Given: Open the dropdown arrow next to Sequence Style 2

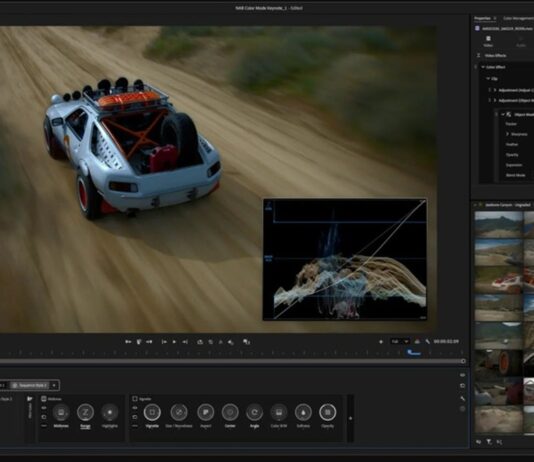Looking at the screenshot, I should 54,385.
